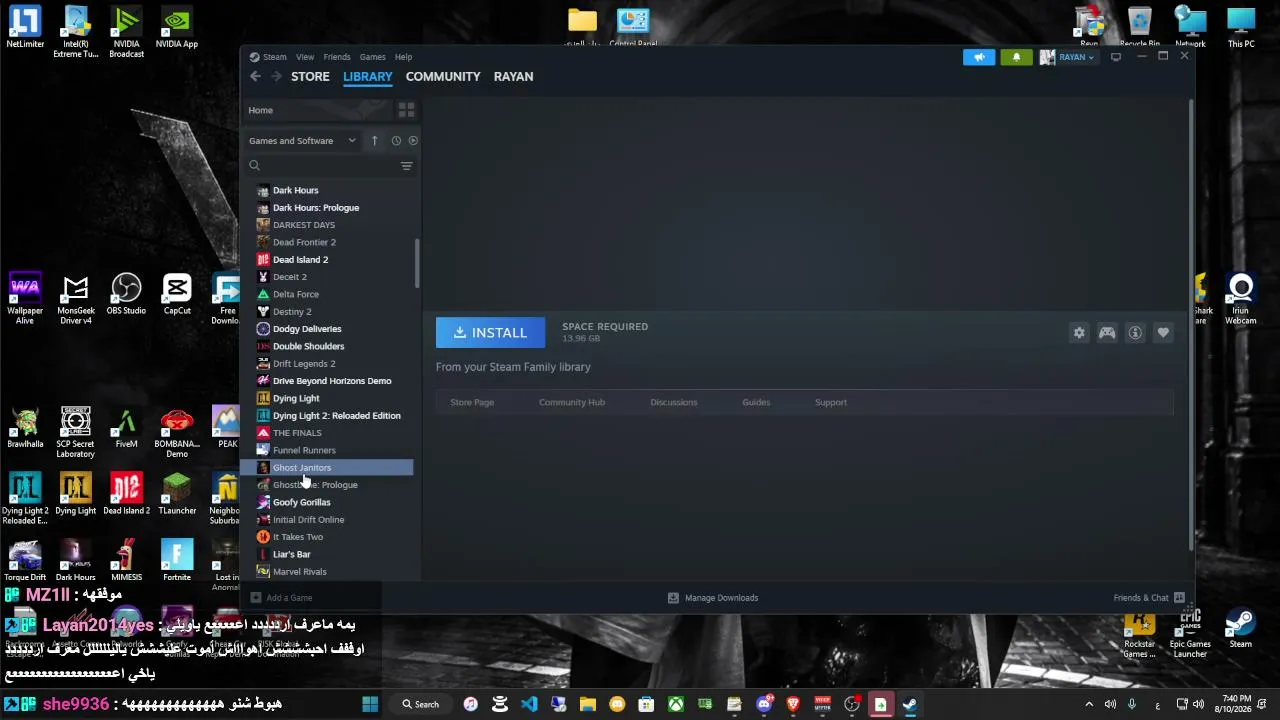Open Fortnite desktop shortcut
Viewport: 1280px width, 720px height.
[177, 561]
